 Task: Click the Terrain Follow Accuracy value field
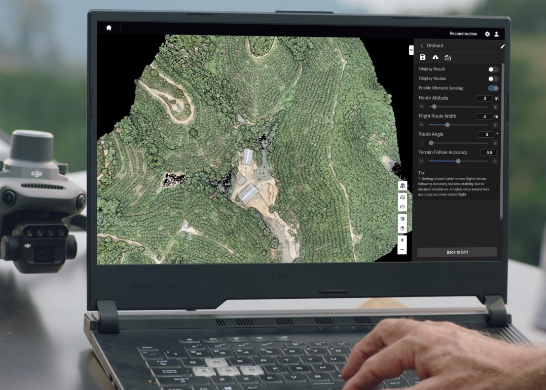click(488, 153)
